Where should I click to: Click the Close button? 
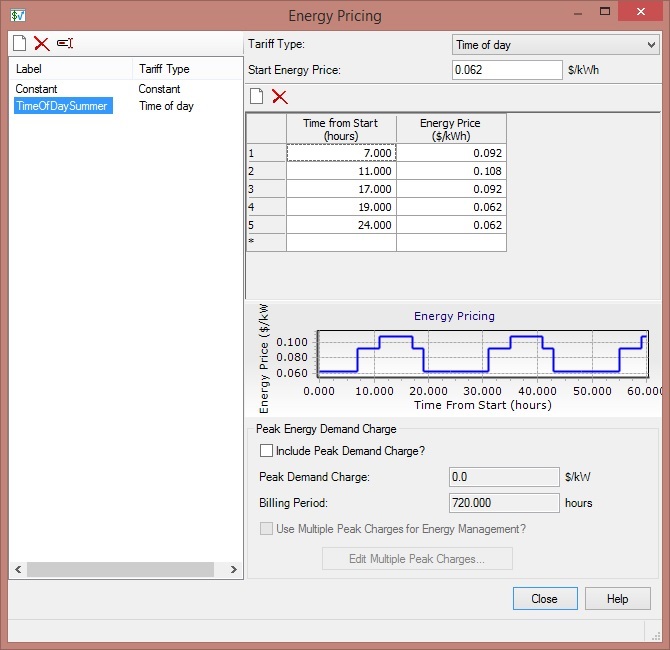pyautogui.click(x=545, y=599)
